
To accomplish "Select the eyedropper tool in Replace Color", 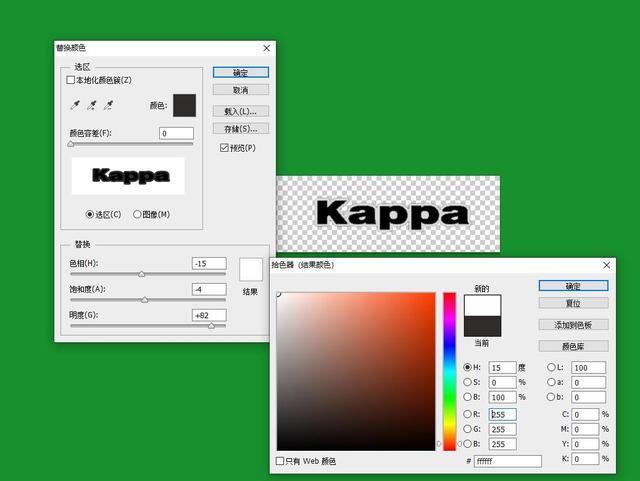I will [75, 105].
